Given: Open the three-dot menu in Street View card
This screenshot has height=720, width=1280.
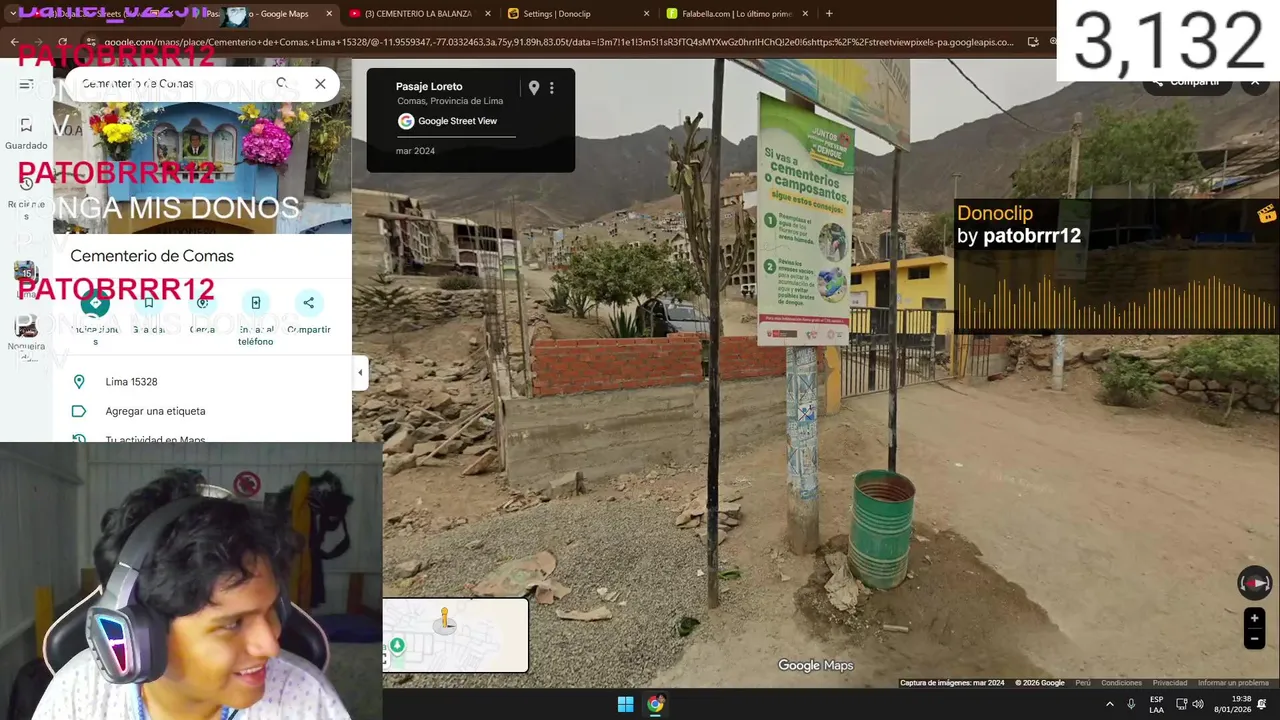Looking at the screenshot, I should click(551, 88).
